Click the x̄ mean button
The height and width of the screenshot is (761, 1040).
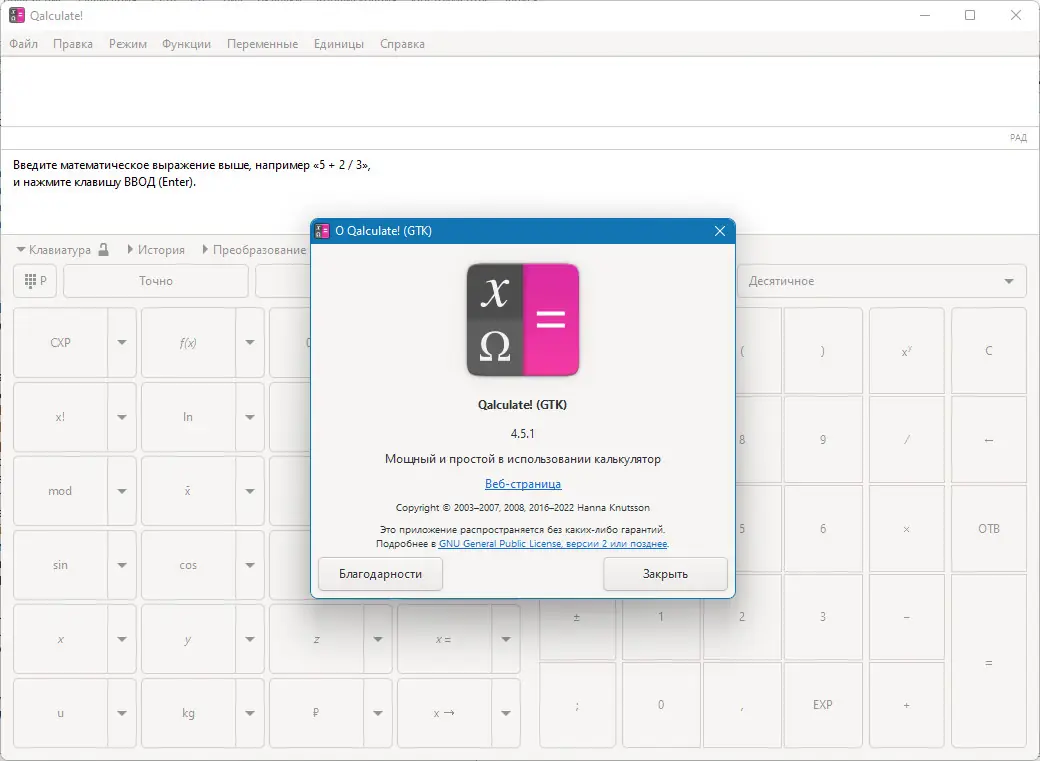188,491
